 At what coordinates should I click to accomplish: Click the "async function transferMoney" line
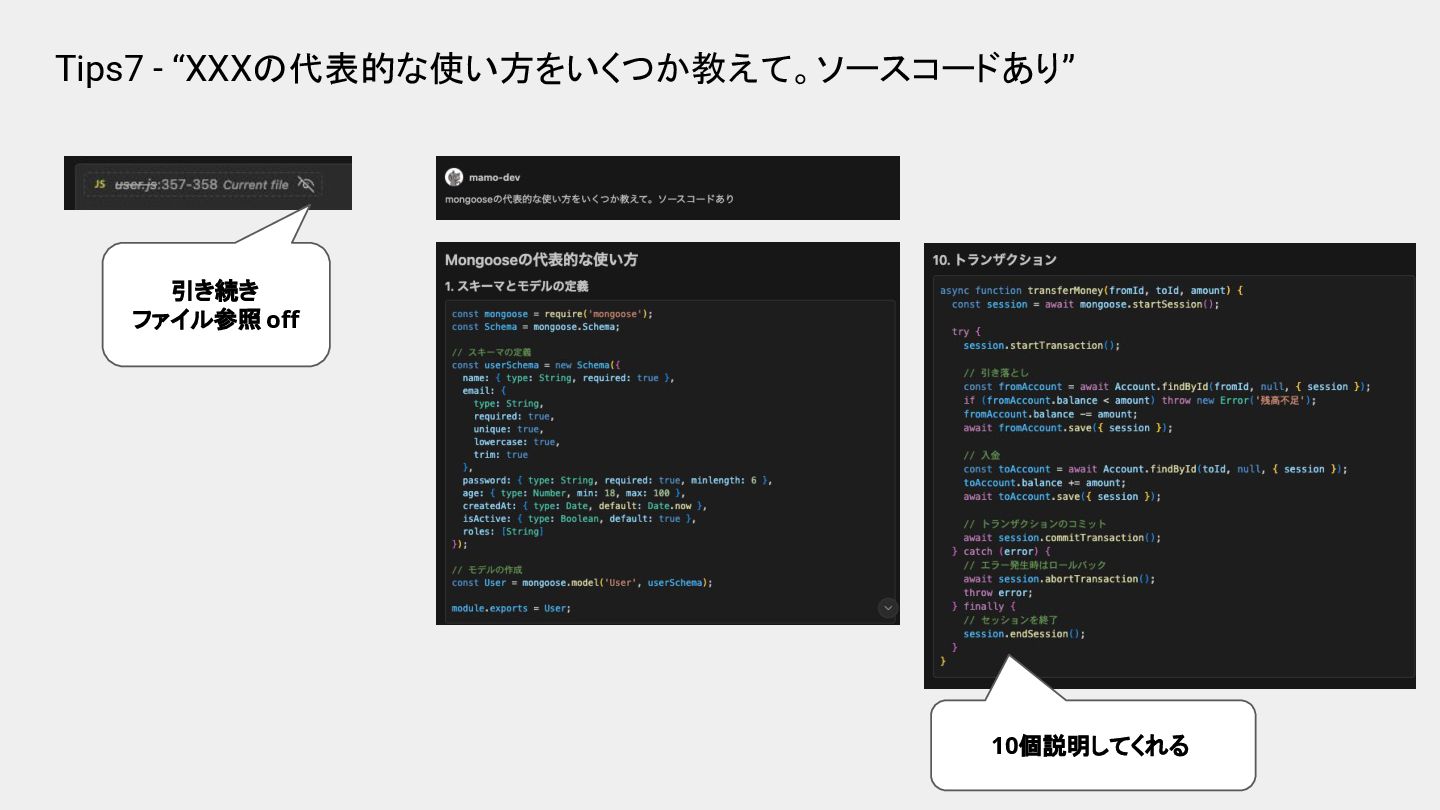pyautogui.click(x=1091, y=290)
